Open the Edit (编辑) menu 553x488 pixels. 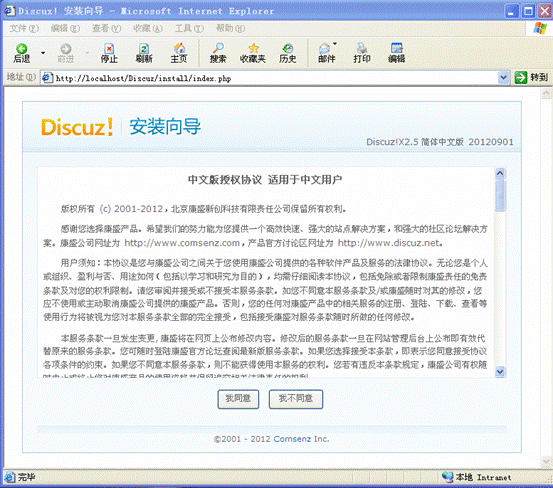(65, 28)
